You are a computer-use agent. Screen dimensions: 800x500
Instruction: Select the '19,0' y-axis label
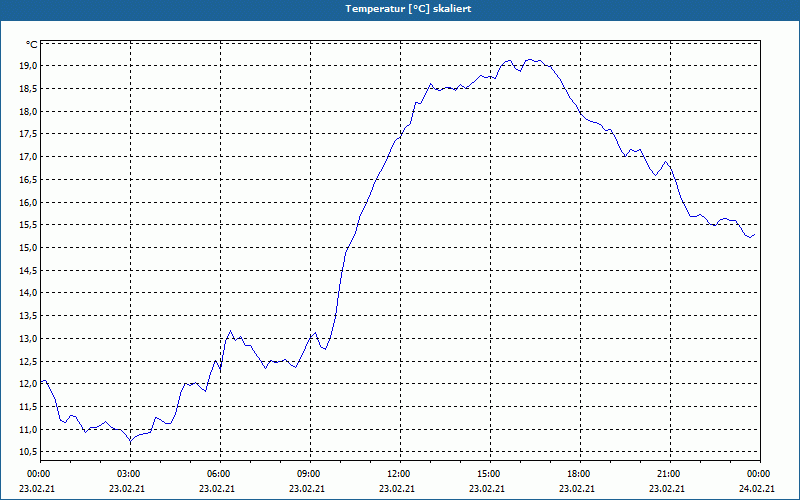pyautogui.click(x=29, y=66)
